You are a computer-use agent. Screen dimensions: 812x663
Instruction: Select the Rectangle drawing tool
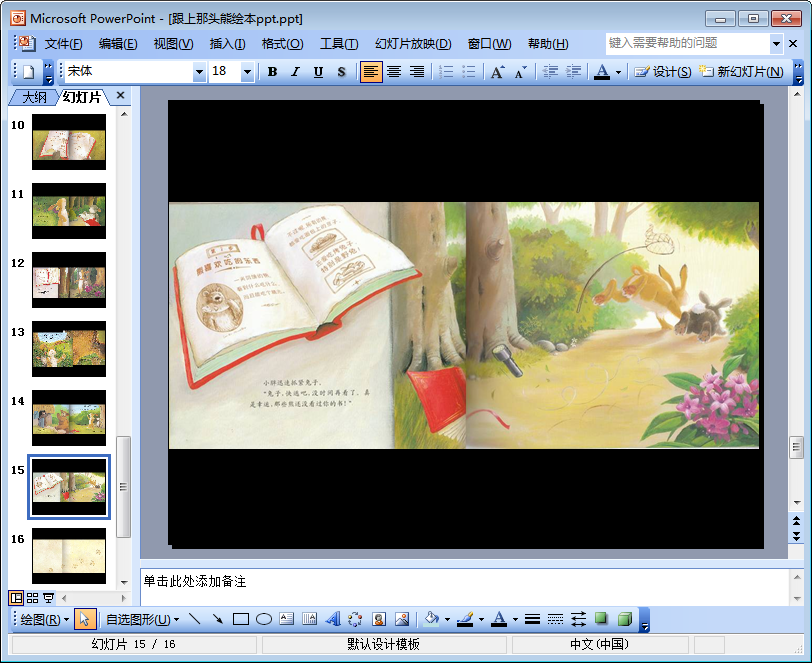[x=241, y=619]
